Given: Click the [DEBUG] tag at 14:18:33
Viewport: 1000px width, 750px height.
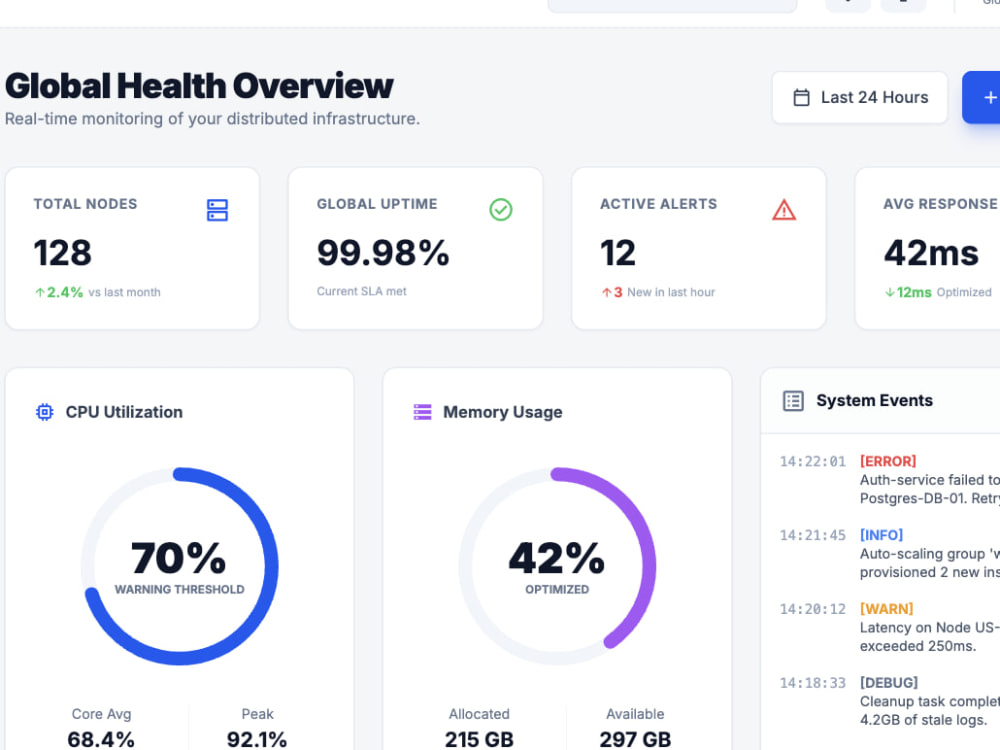Looking at the screenshot, I should (x=889, y=683).
